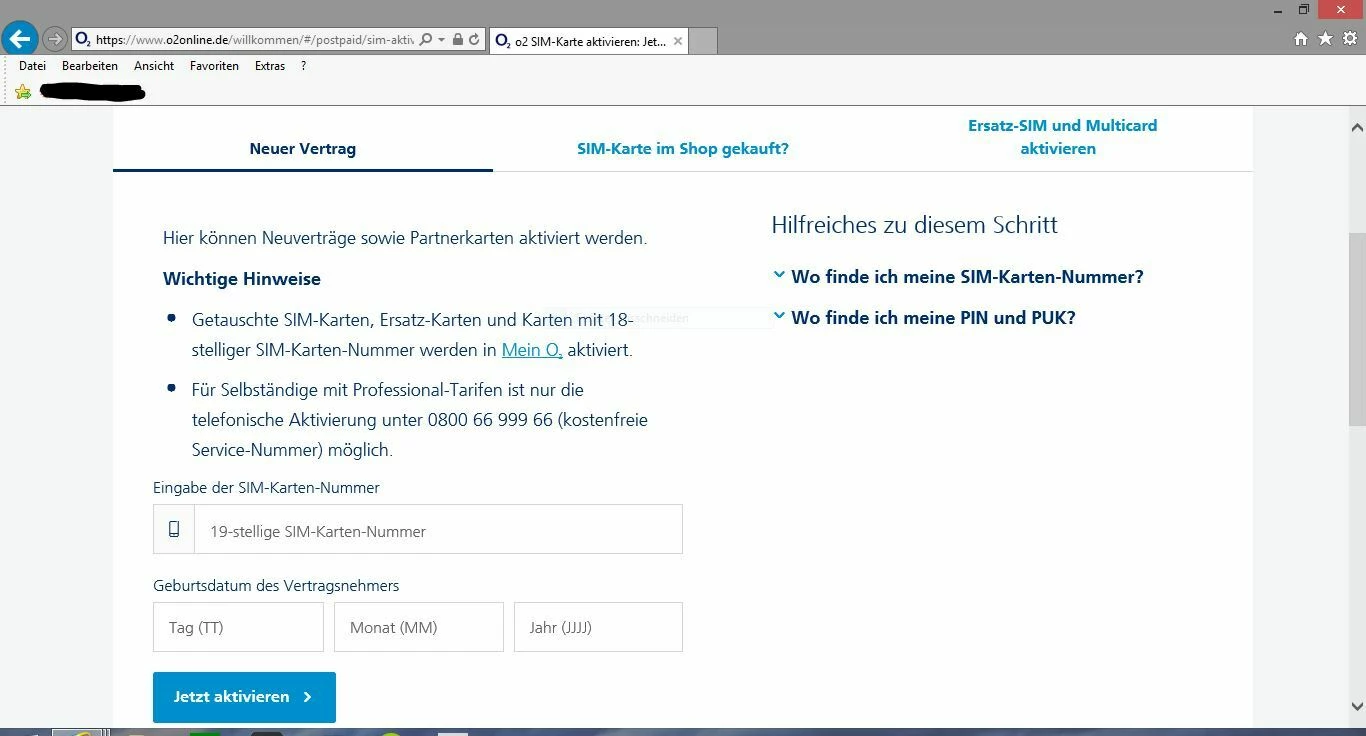Image resolution: width=1366 pixels, height=736 pixels.
Task: Click the Wichtige Hinweise heading
Action: pyautogui.click(x=242, y=279)
